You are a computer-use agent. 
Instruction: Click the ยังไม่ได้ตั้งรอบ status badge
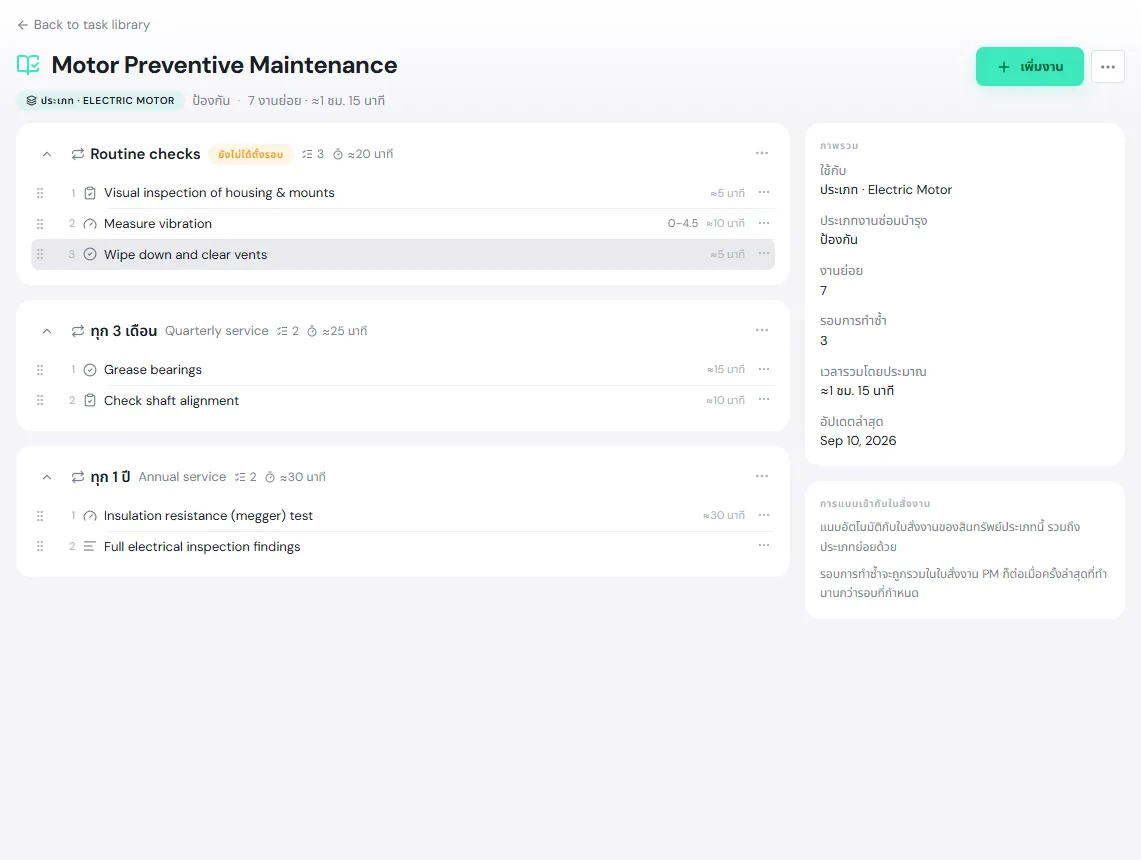pos(250,154)
